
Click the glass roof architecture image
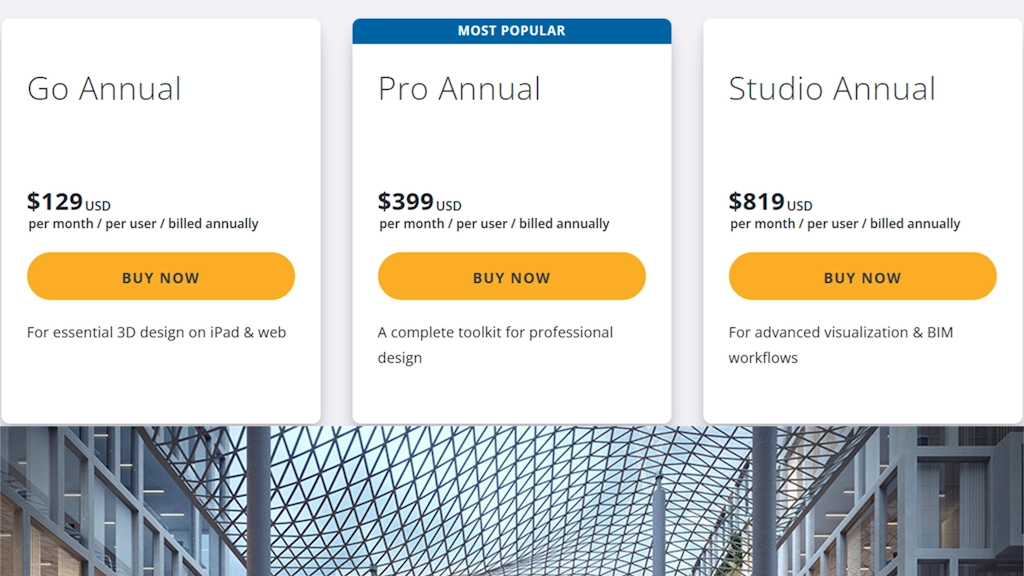(x=511, y=500)
